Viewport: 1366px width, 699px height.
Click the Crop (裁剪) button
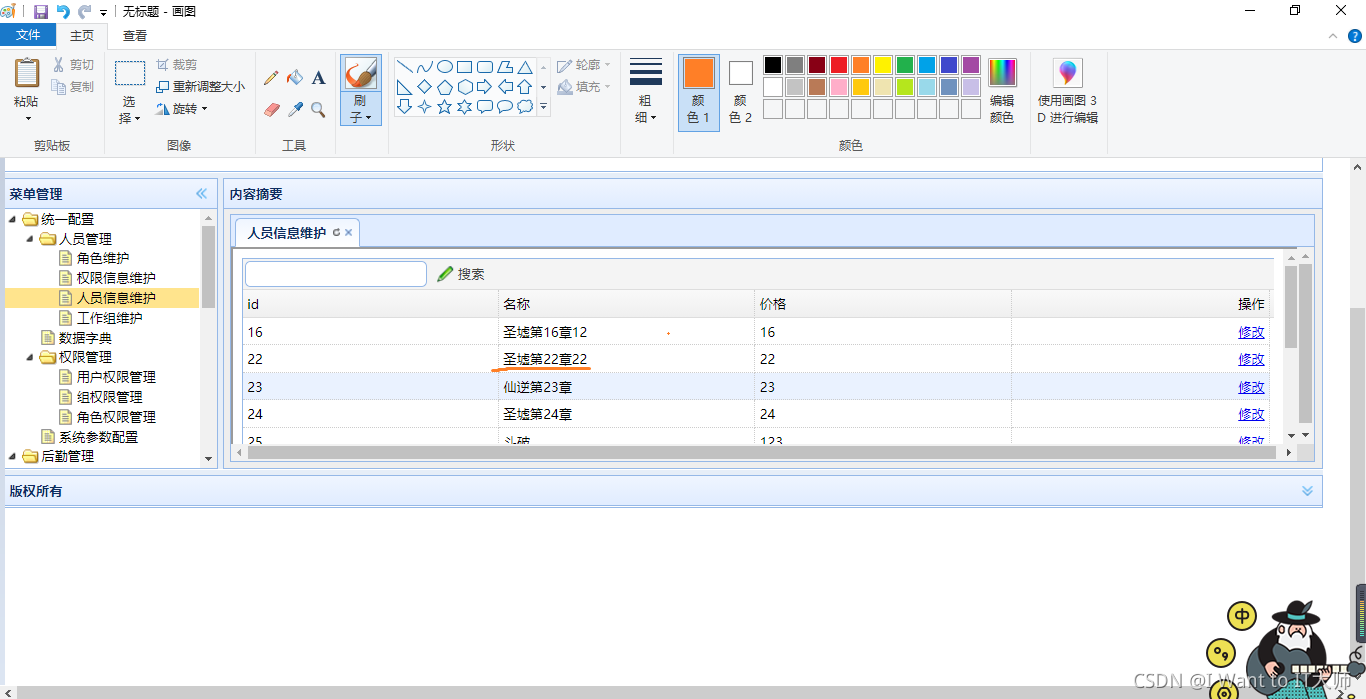pos(177,65)
